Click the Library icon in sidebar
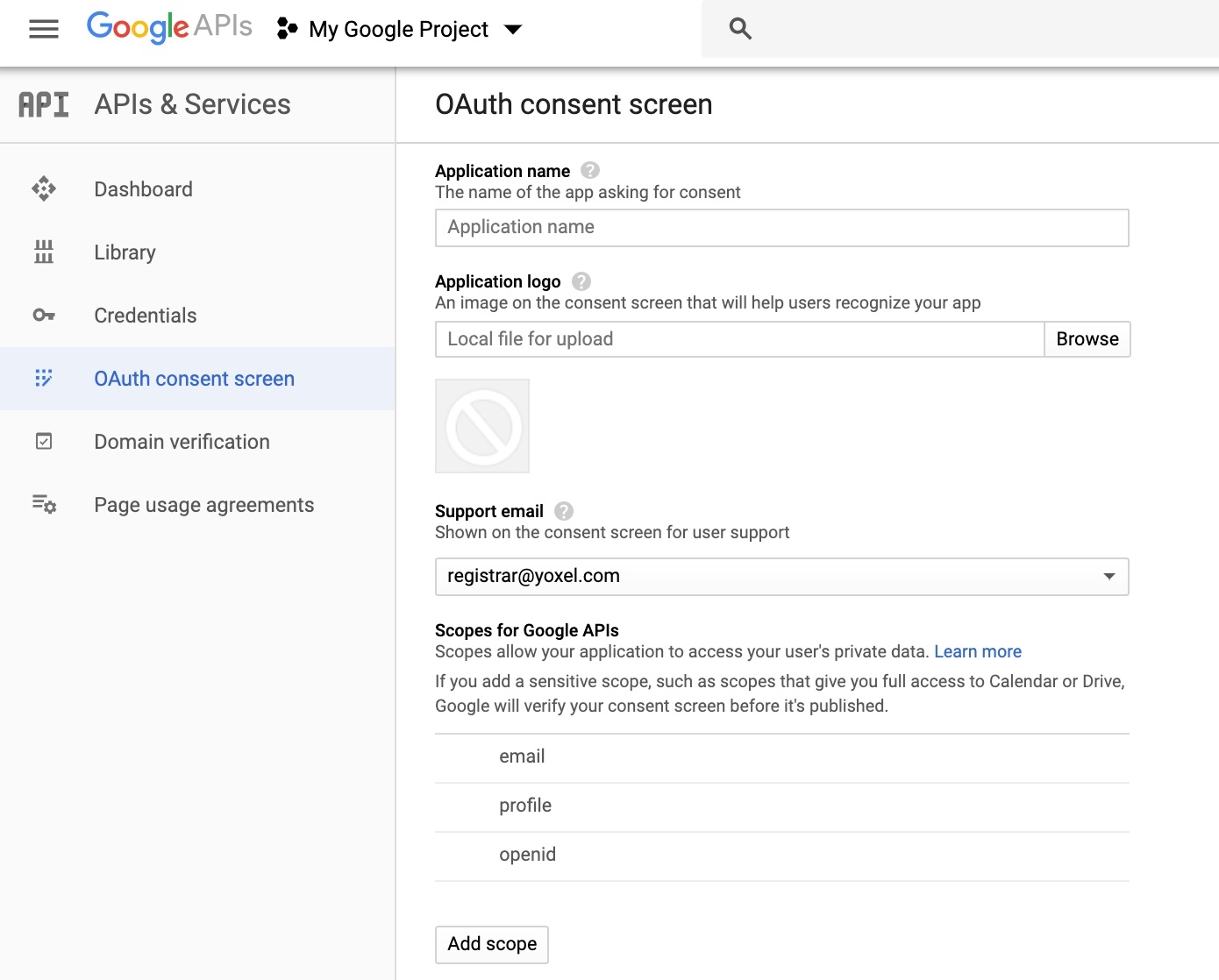1219x980 pixels. pyautogui.click(x=44, y=252)
